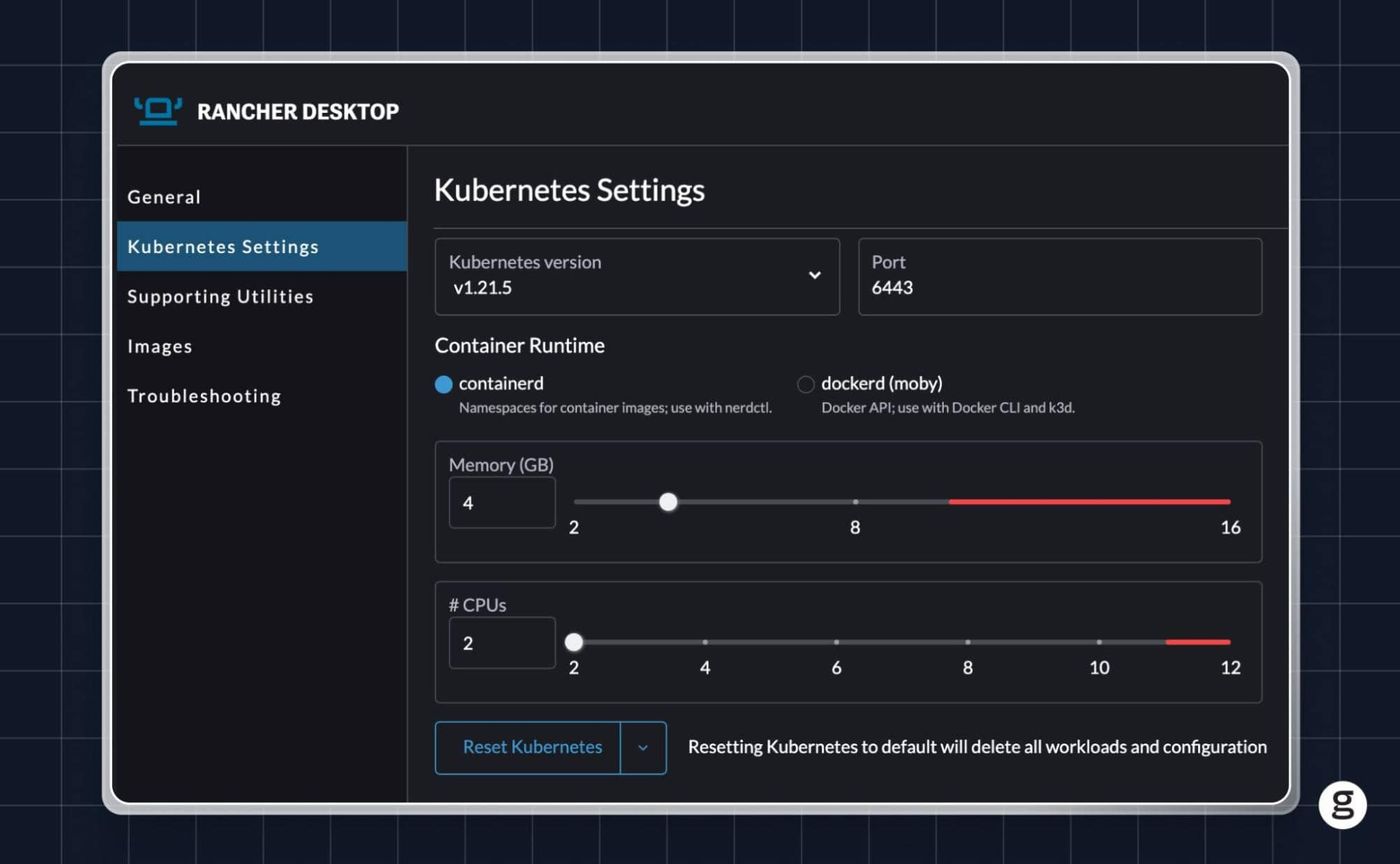Click the CPUs slider handle
This screenshot has height=864, width=1400.
coord(574,642)
